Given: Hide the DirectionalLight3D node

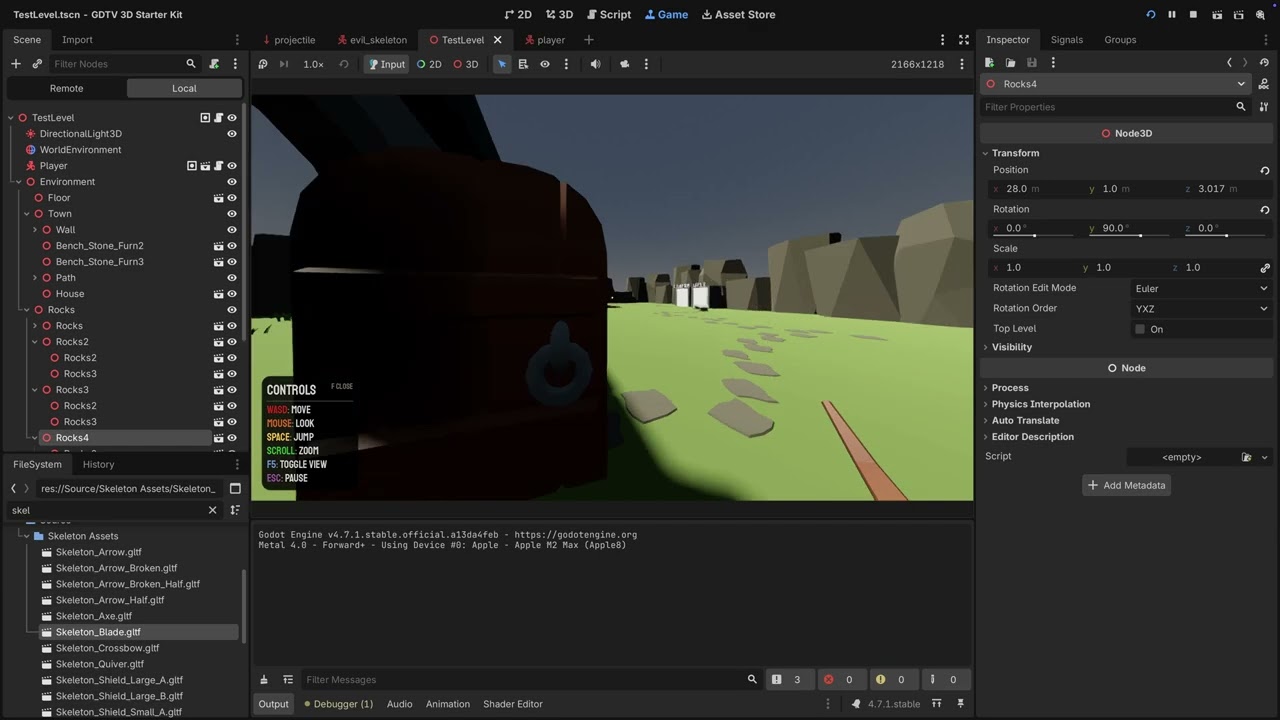Looking at the screenshot, I should 232,134.
